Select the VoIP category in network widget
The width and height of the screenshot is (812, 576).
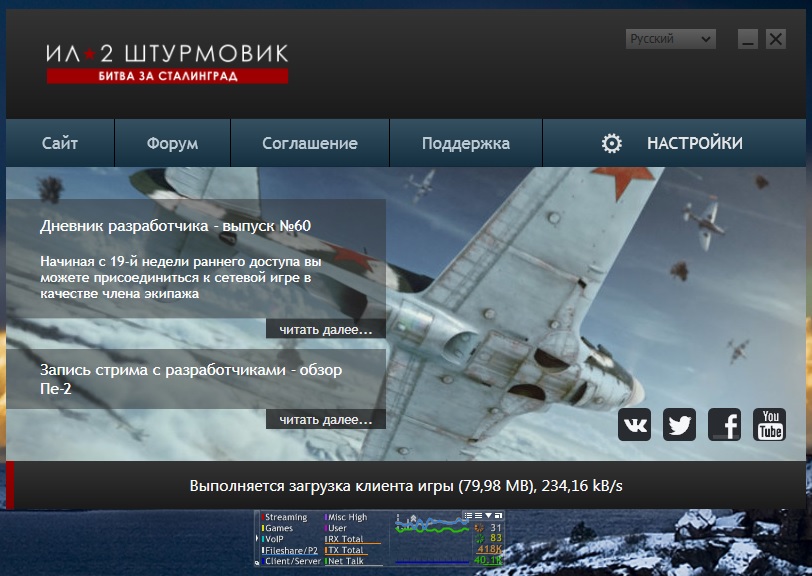pyautogui.click(x=274, y=539)
